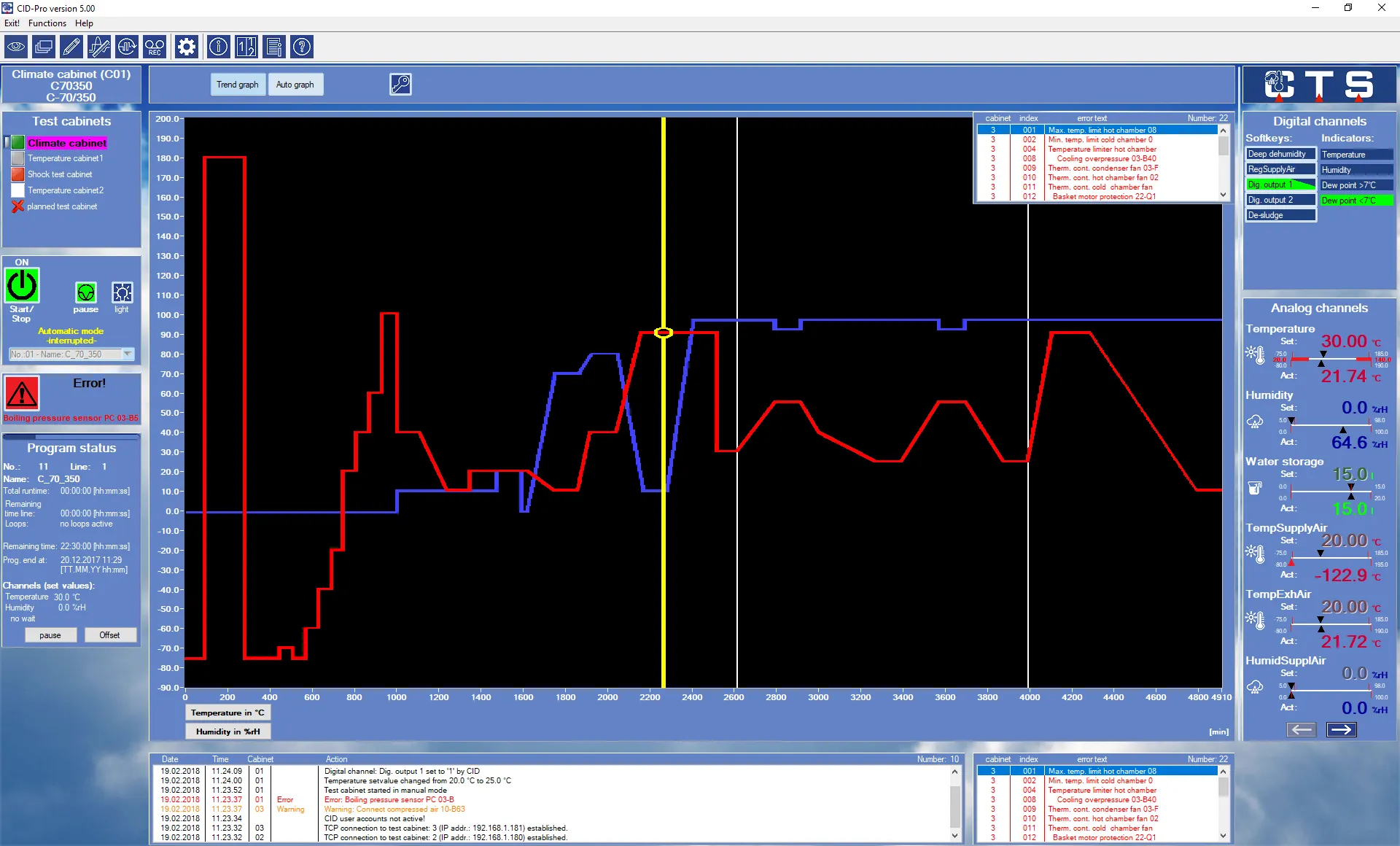Click the key access icon above graph

pos(400,85)
